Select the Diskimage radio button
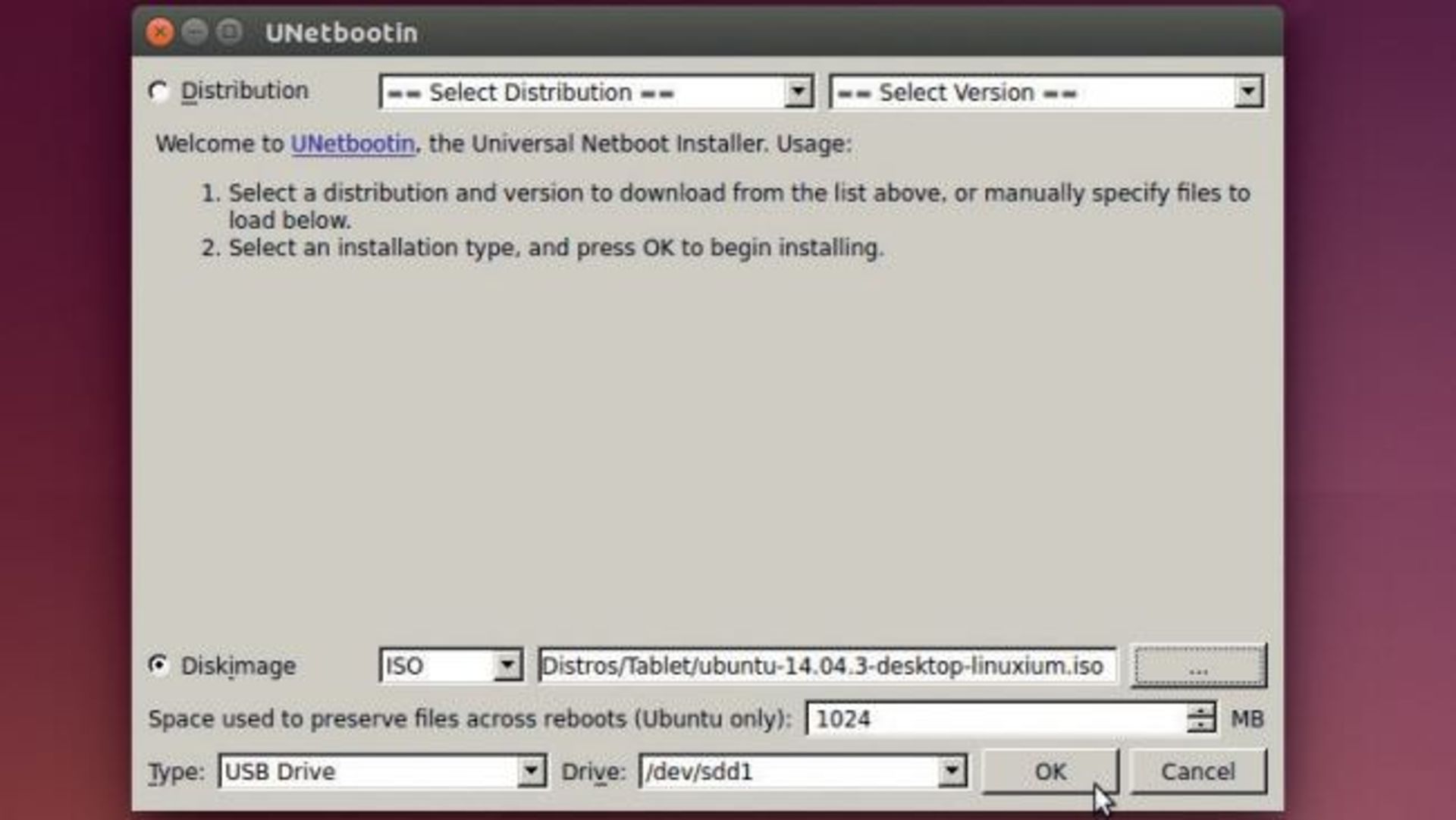Viewport: 1456px width, 820px height. point(158,665)
